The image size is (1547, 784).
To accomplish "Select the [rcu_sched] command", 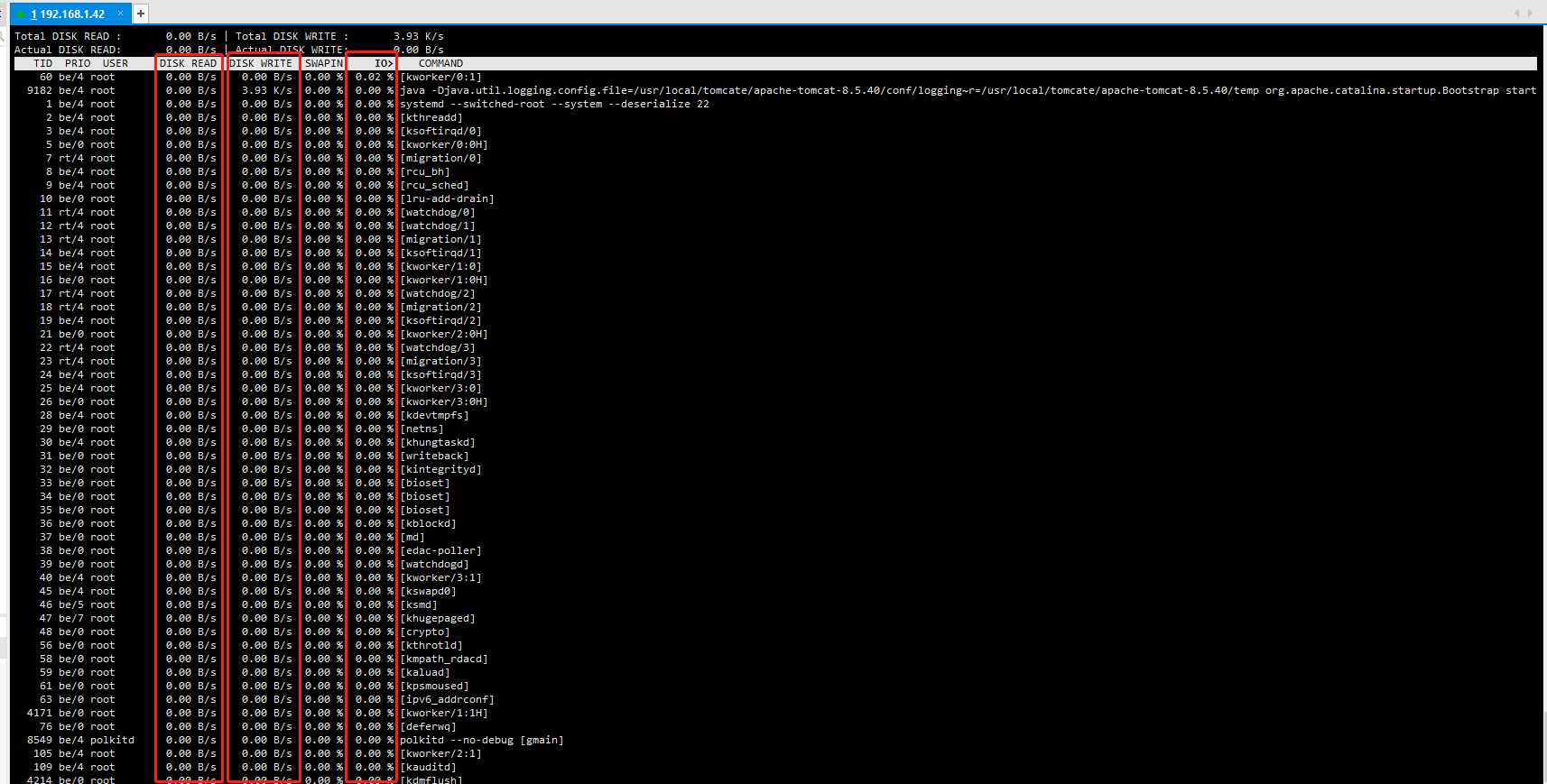I will pyautogui.click(x=434, y=185).
